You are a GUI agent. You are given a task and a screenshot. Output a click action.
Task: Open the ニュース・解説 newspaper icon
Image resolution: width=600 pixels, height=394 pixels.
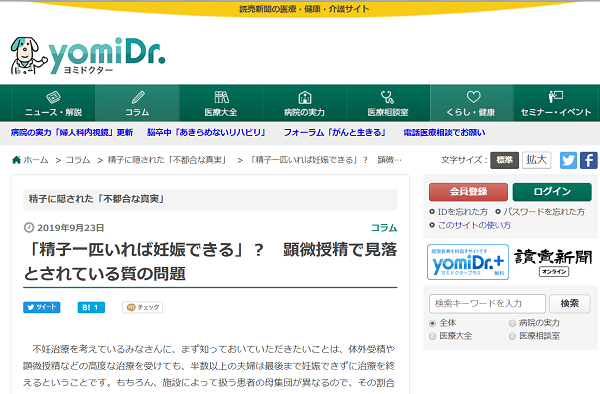[53, 97]
